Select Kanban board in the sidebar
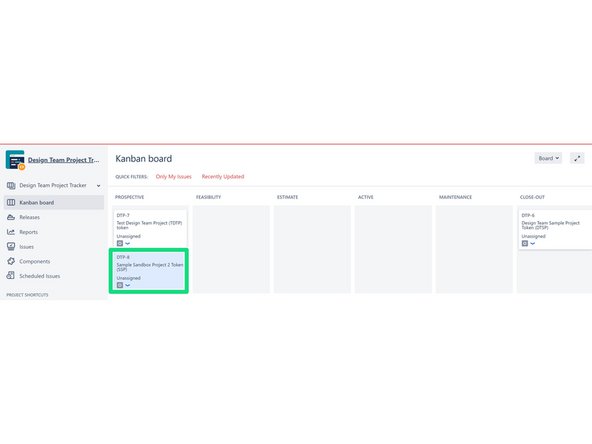The height and width of the screenshot is (444, 592). coord(54,202)
